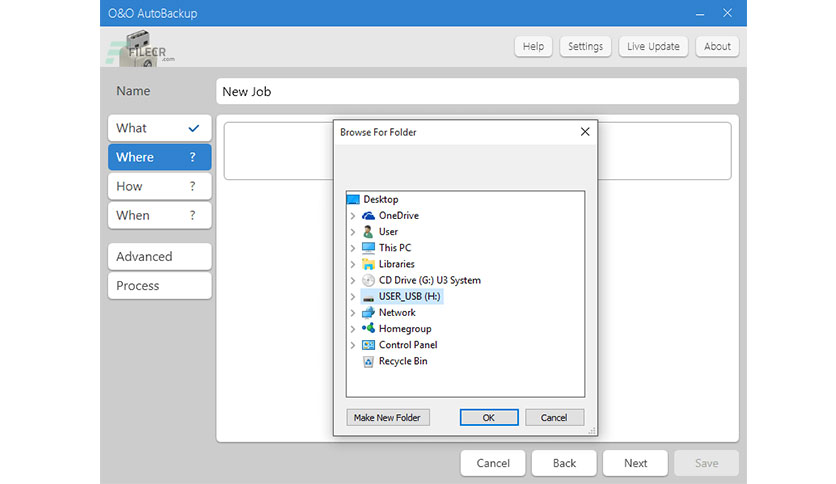Expand the OneDrive tree node

tap(352, 216)
